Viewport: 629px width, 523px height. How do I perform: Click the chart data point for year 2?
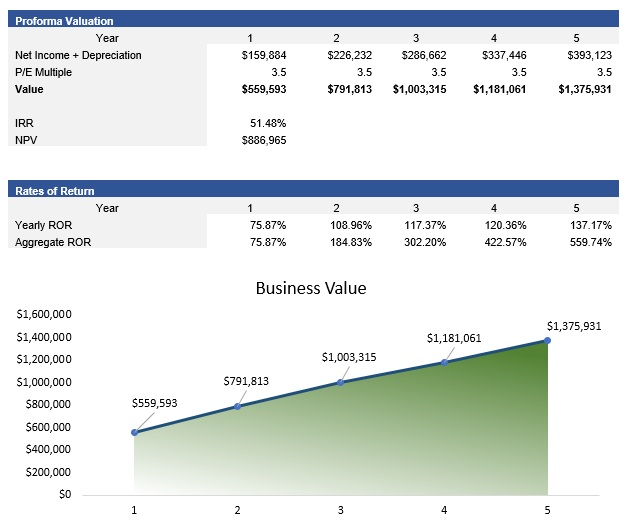point(237,406)
